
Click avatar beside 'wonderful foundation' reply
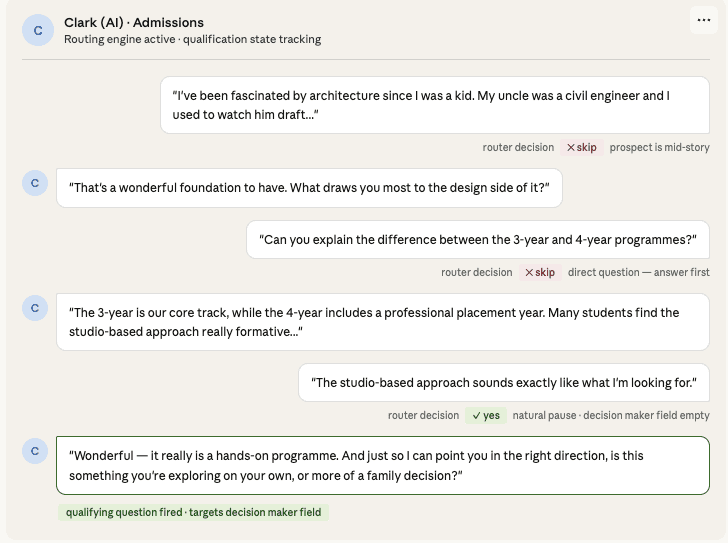35,183
